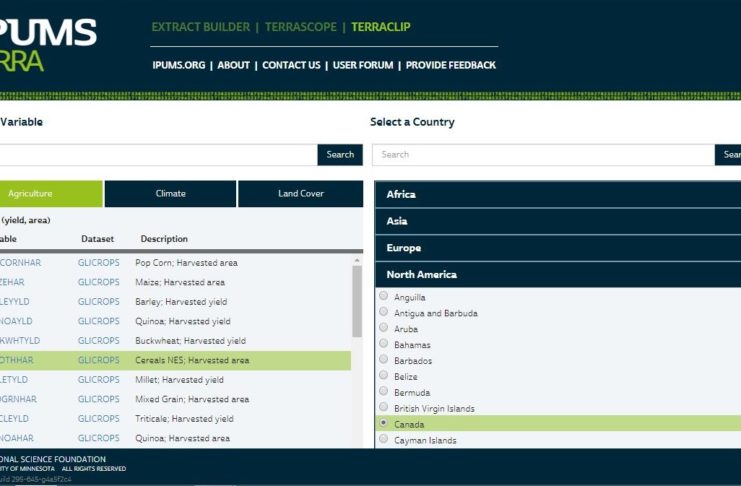This screenshot has height=486, width=741.
Task: Pick the Belize radio button
Action: pos(383,377)
